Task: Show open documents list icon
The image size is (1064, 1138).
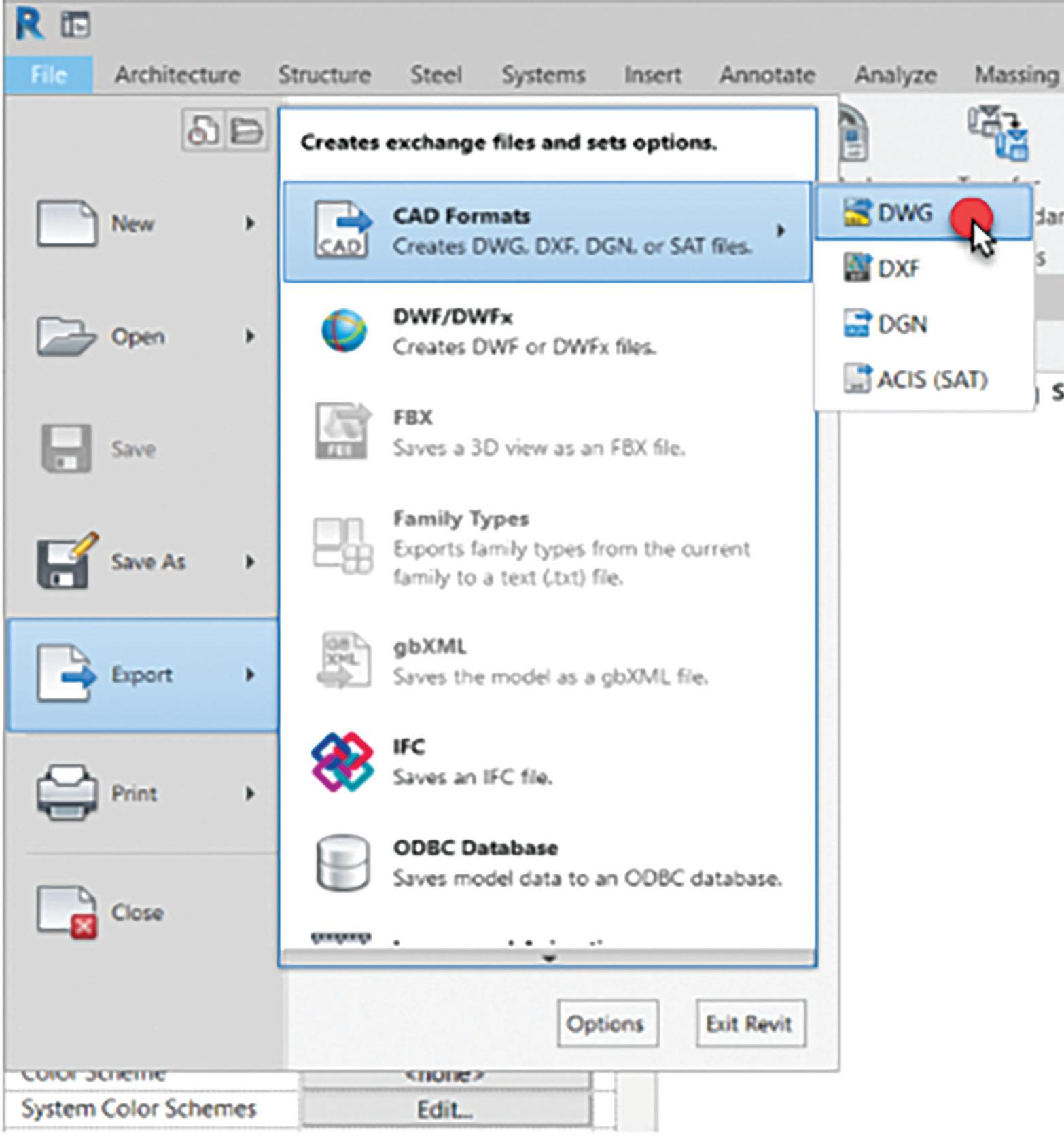Action: (x=246, y=129)
